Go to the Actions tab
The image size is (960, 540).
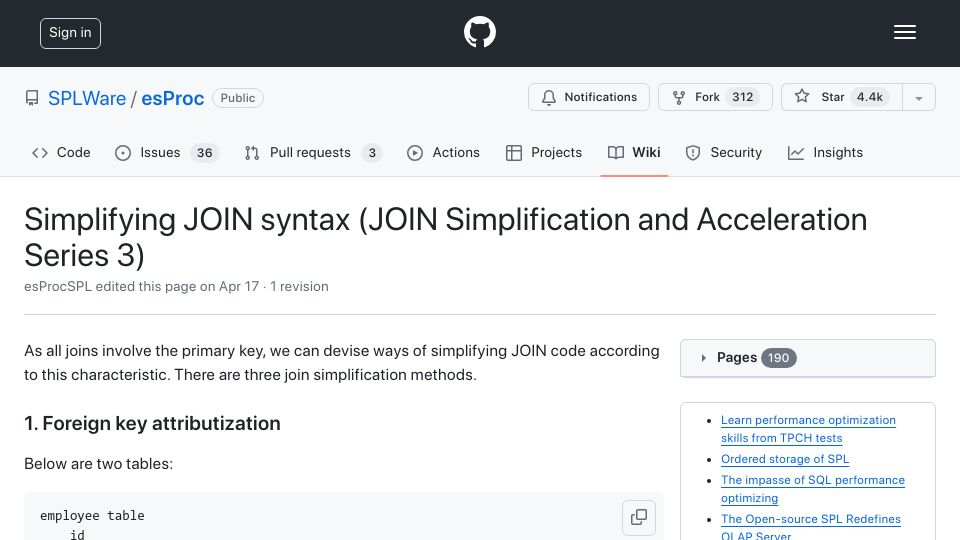click(443, 152)
